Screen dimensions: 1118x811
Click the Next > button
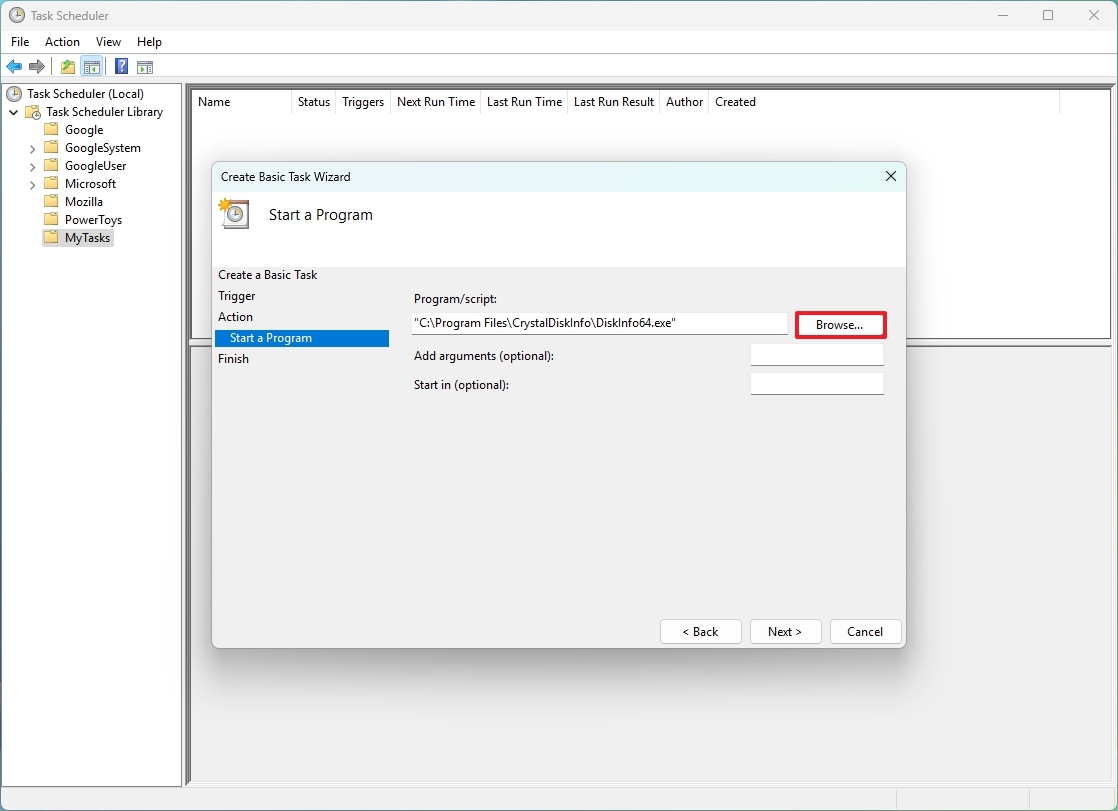coord(785,632)
